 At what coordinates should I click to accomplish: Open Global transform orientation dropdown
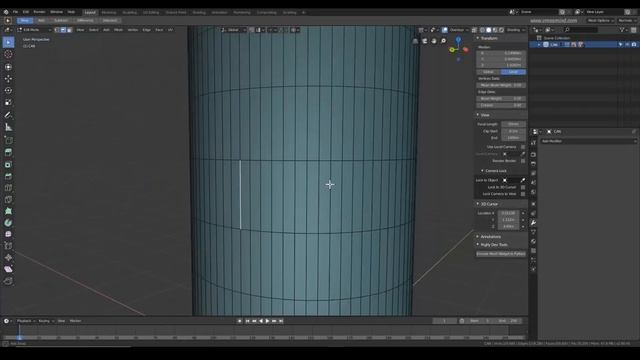tap(233, 30)
